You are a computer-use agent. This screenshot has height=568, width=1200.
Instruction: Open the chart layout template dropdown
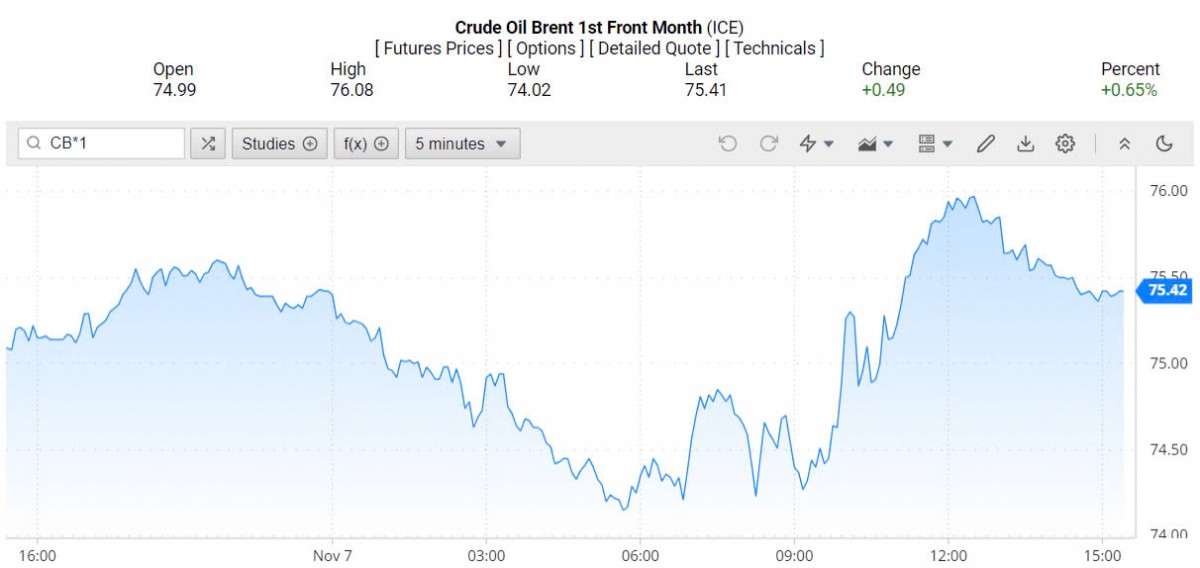point(935,144)
